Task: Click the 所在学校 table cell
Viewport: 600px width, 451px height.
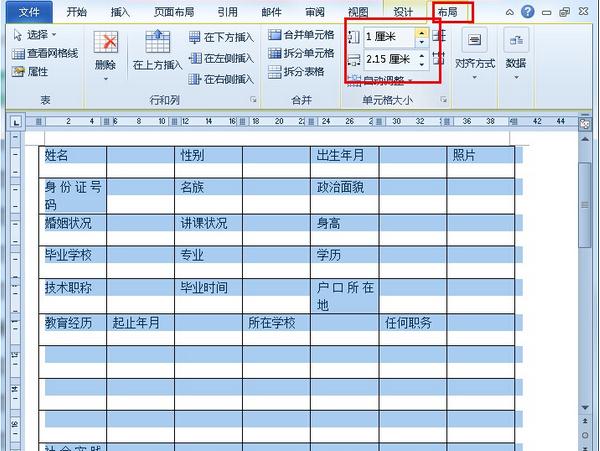Action: [277, 329]
